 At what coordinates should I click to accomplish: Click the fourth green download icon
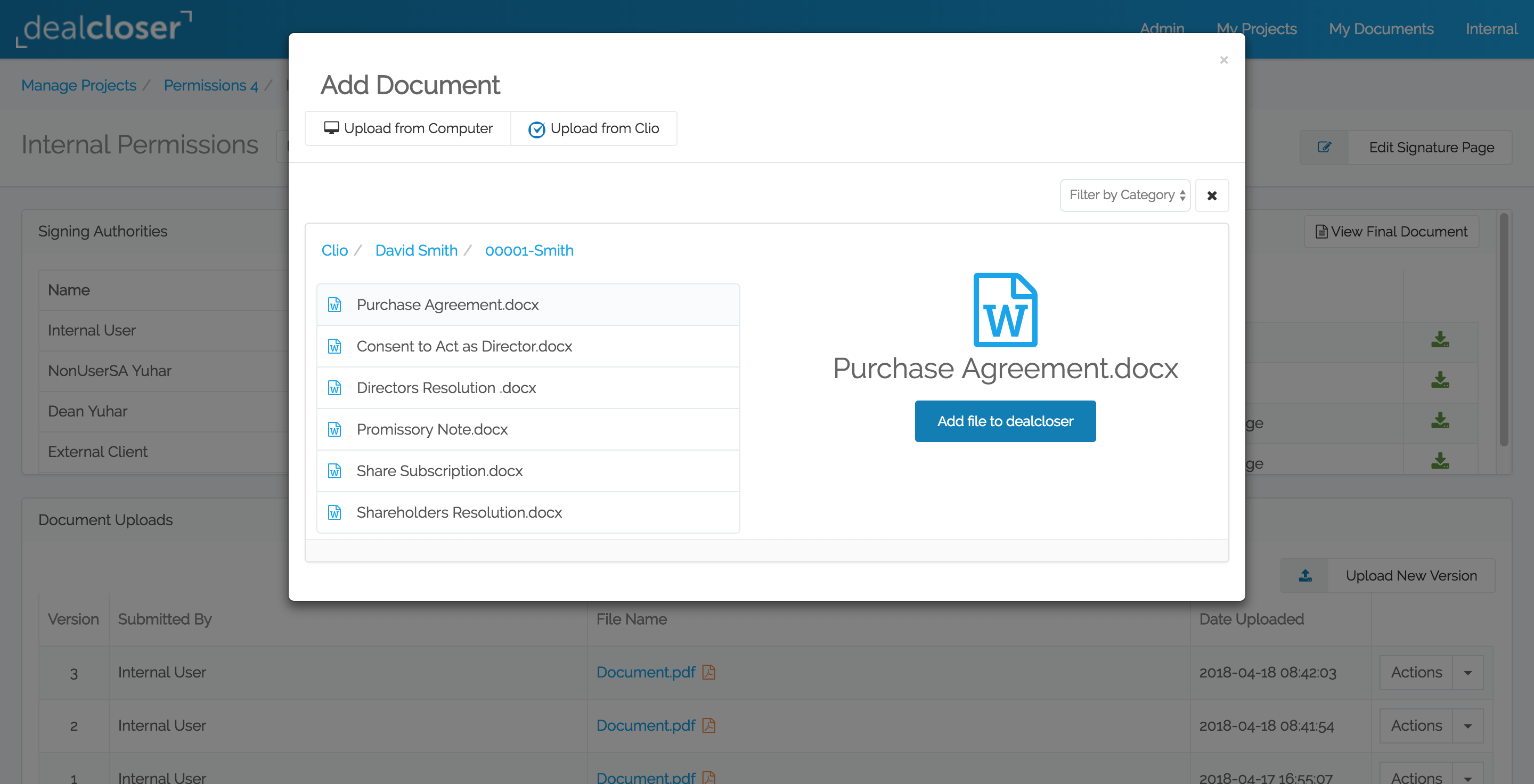1440,461
